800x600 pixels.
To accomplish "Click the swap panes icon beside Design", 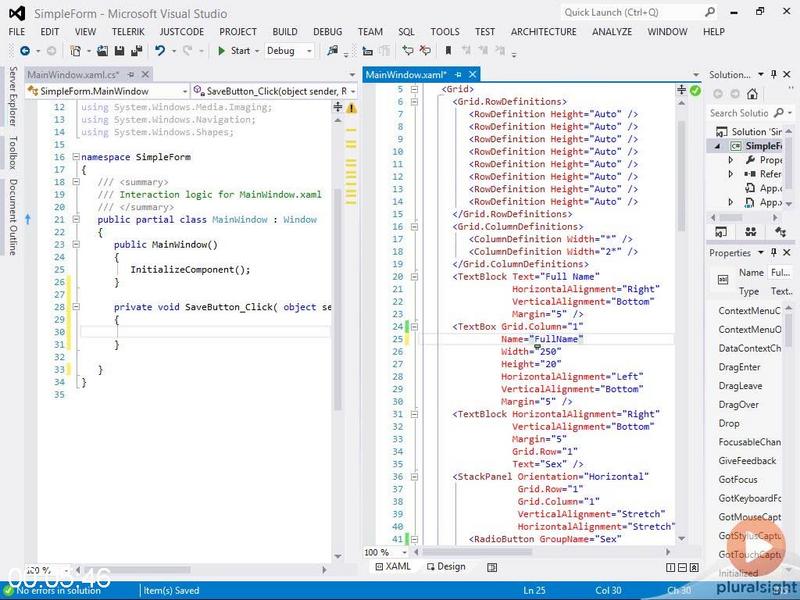I will [492, 567].
